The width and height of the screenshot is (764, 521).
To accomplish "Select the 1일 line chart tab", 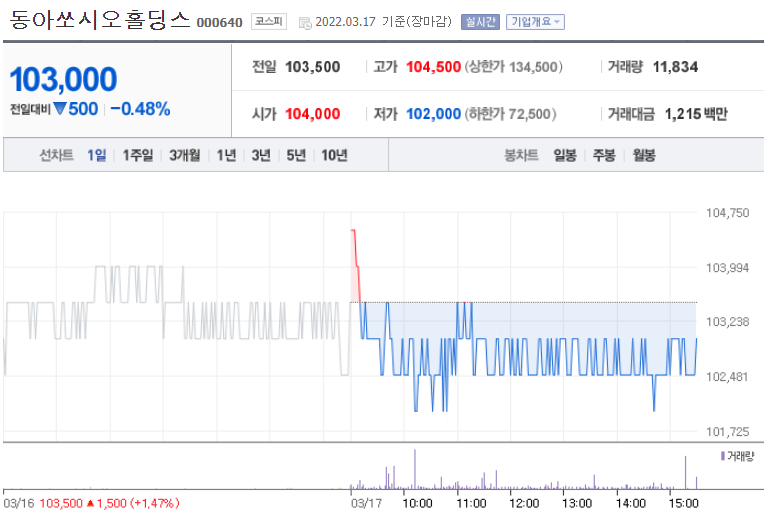I will click(x=96, y=155).
